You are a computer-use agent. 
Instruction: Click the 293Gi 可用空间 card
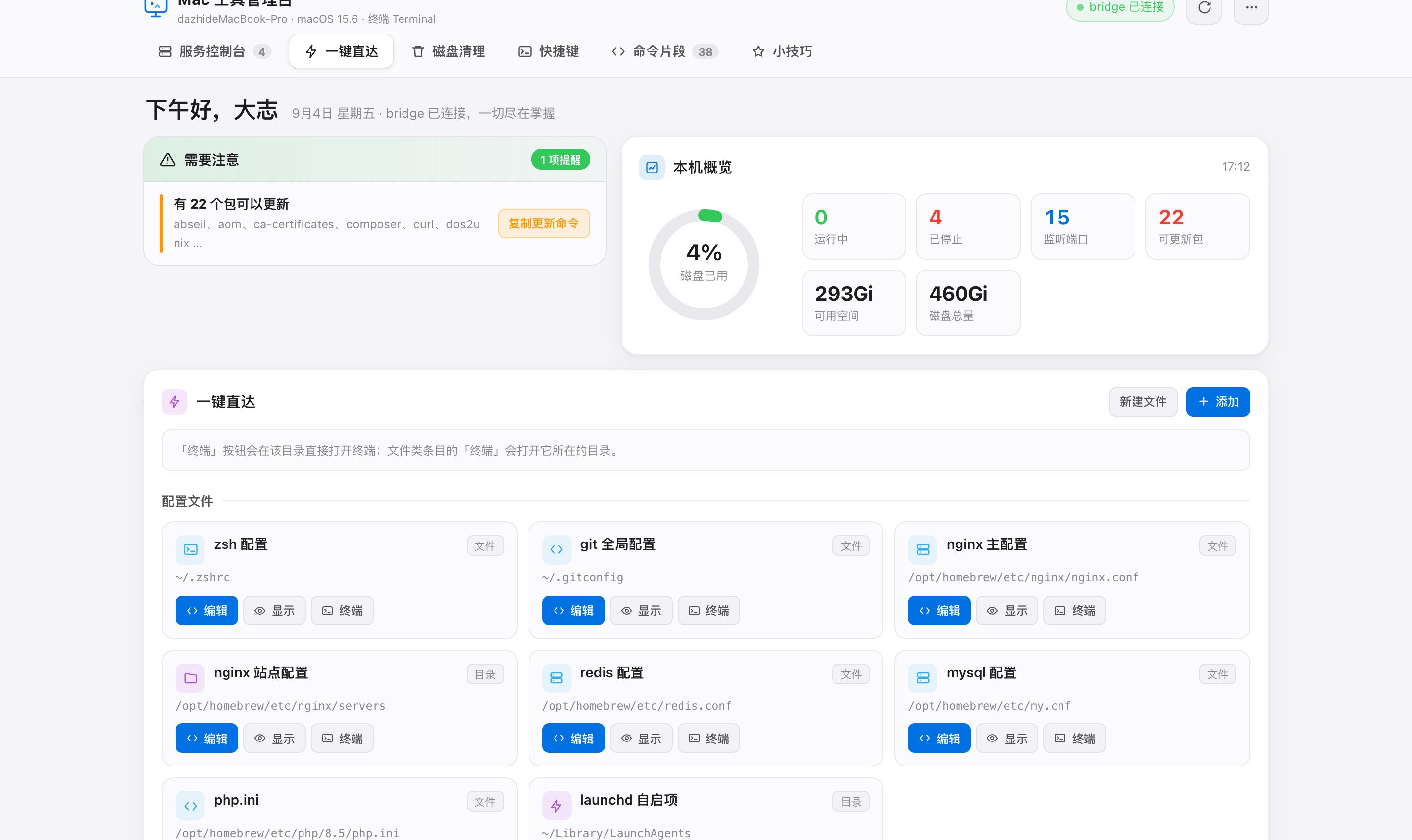point(854,303)
